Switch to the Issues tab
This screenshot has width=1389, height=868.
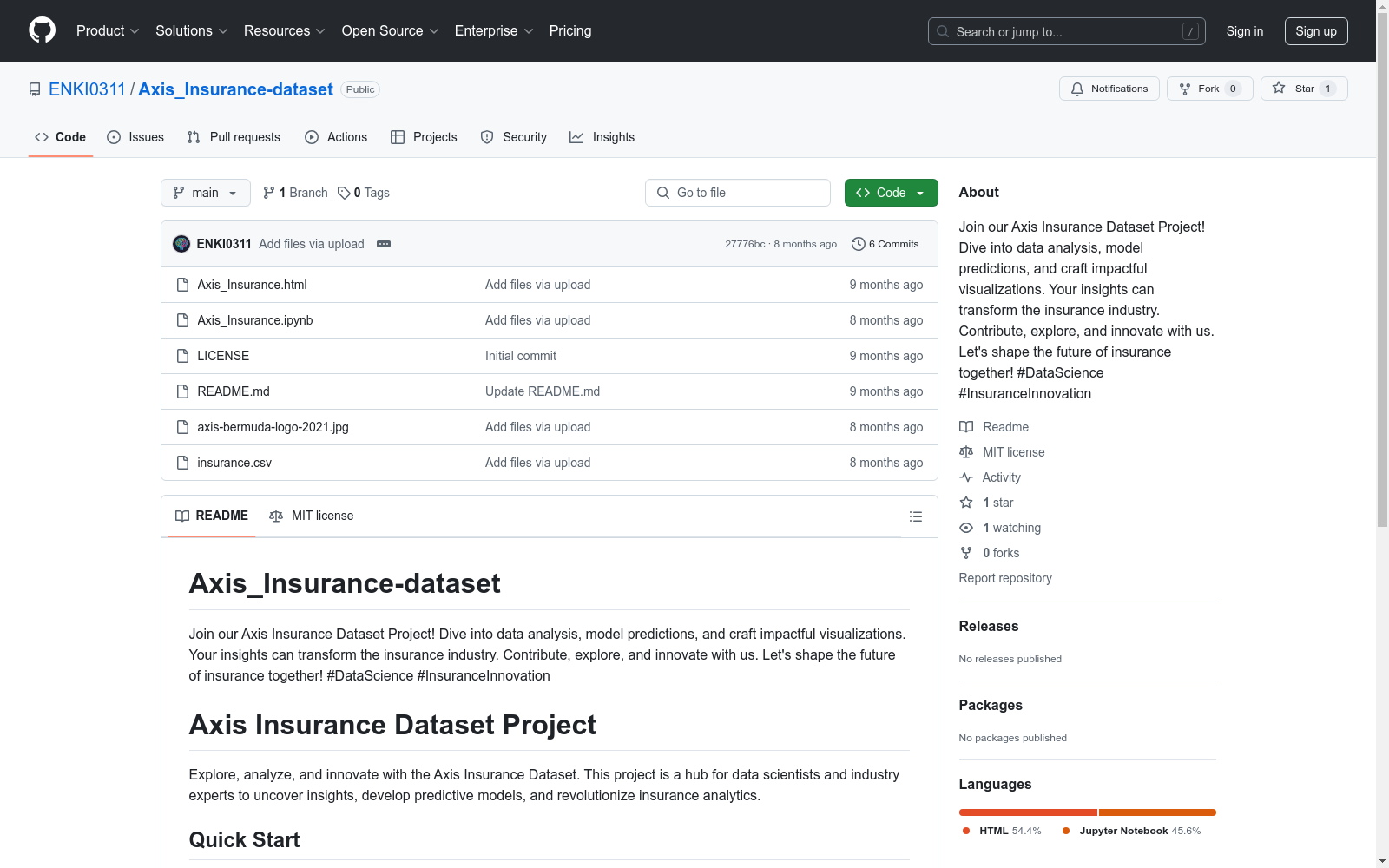point(135,137)
